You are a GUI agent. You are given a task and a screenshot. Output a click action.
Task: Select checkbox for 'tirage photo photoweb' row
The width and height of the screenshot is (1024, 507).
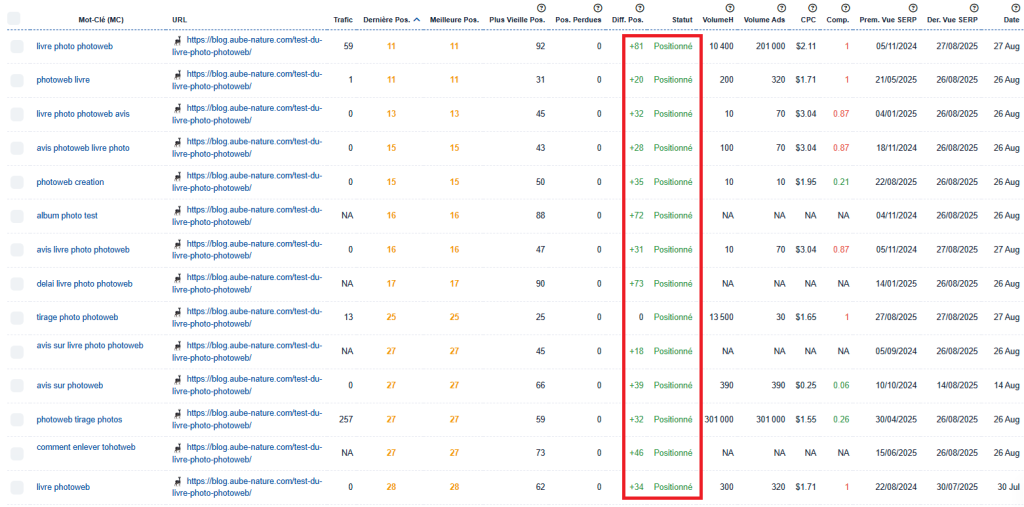coord(17,318)
